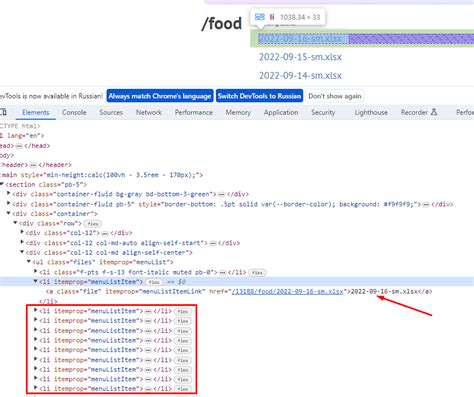Image resolution: width=474 pixels, height=397 pixels.
Task: Collapse the div class row node
Action: point(15,223)
